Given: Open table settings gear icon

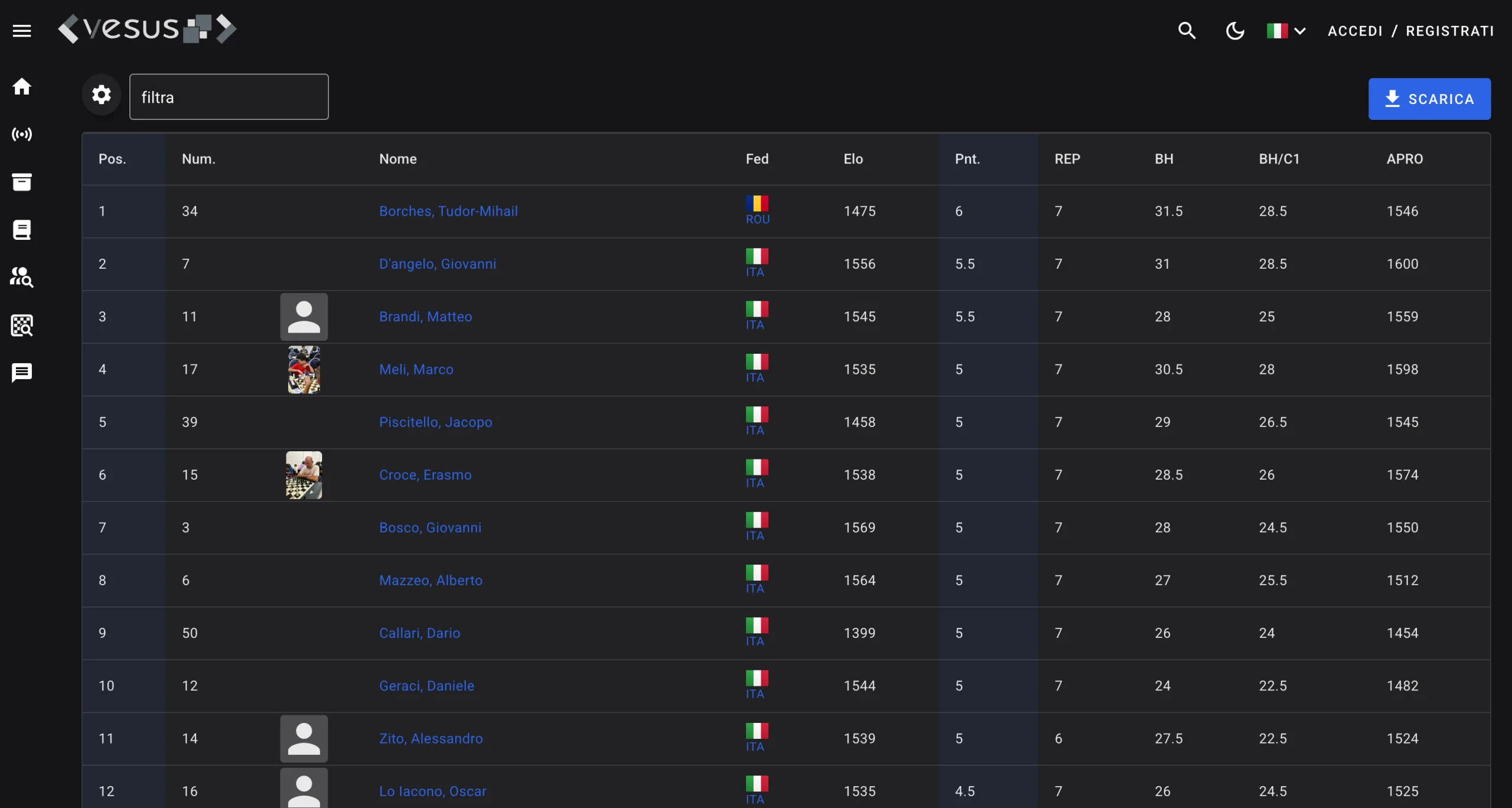Looking at the screenshot, I should pyautogui.click(x=102, y=95).
